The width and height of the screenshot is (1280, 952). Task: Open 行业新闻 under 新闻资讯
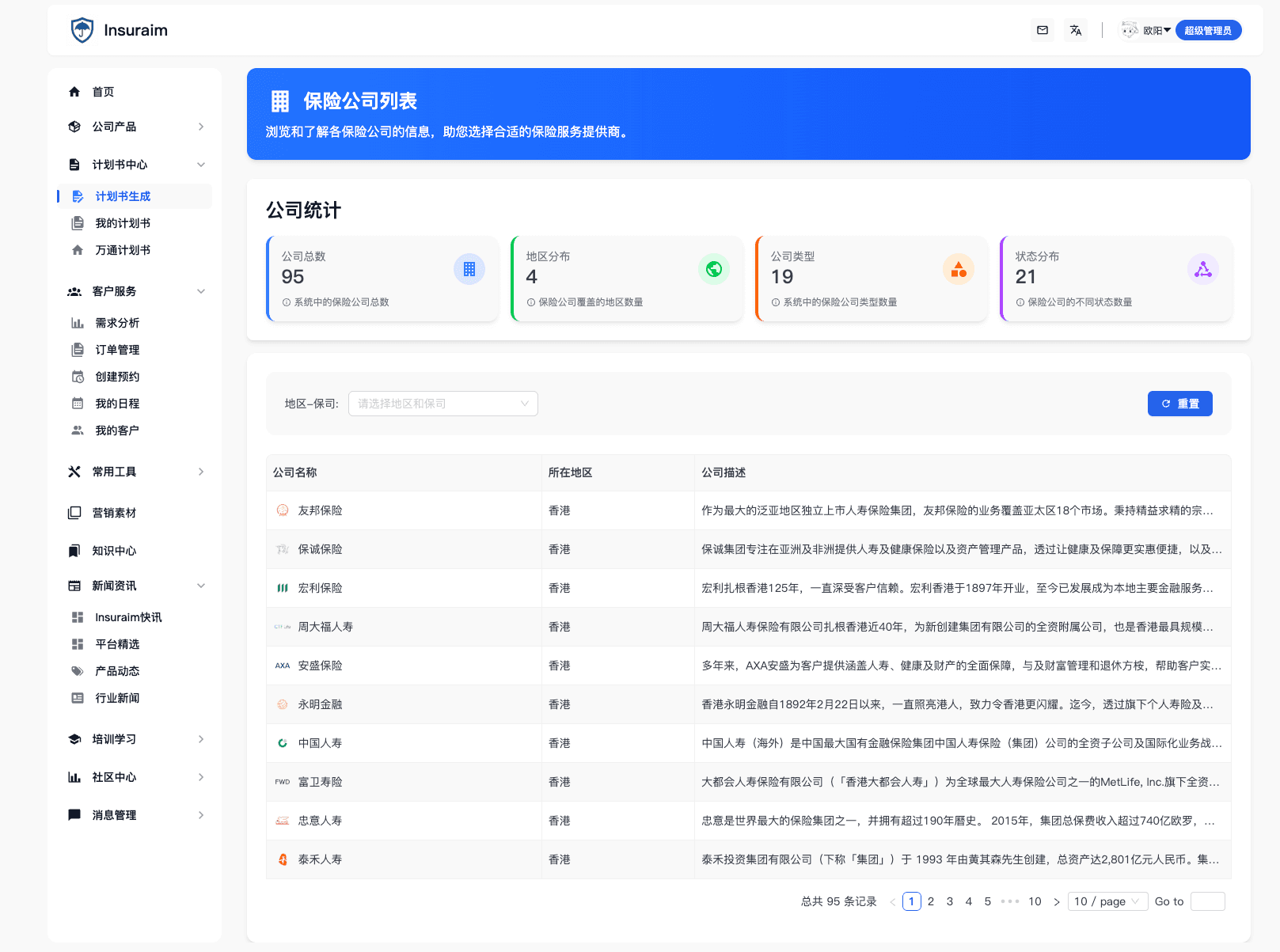point(116,697)
